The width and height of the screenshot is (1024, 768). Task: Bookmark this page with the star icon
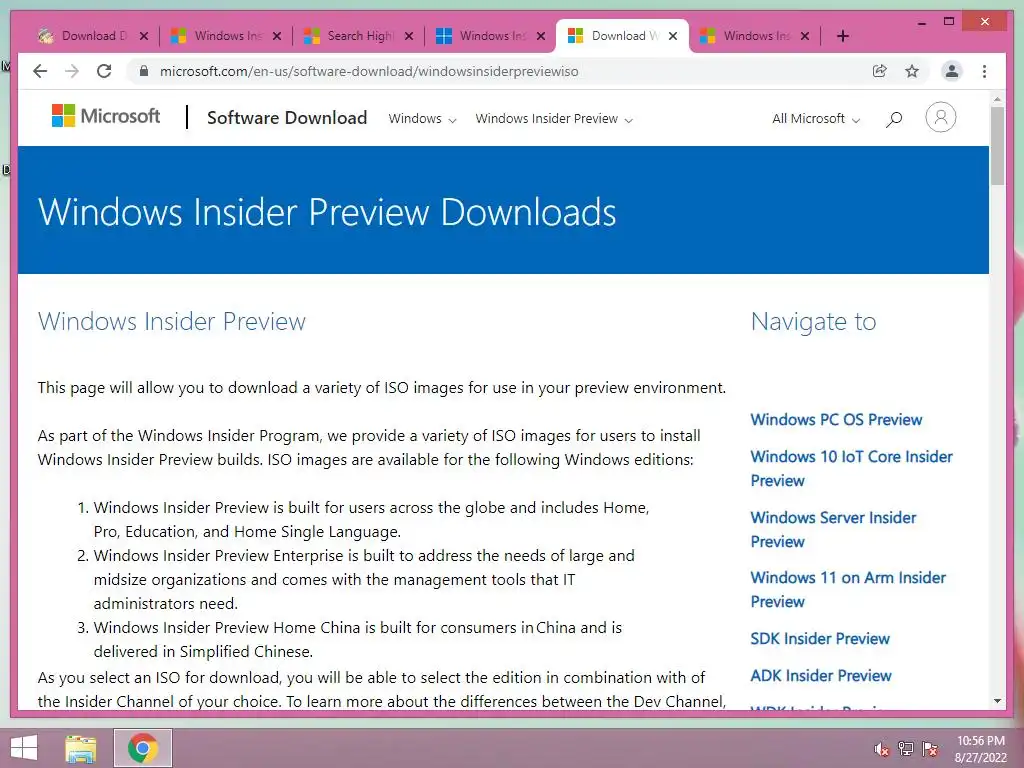coord(912,71)
